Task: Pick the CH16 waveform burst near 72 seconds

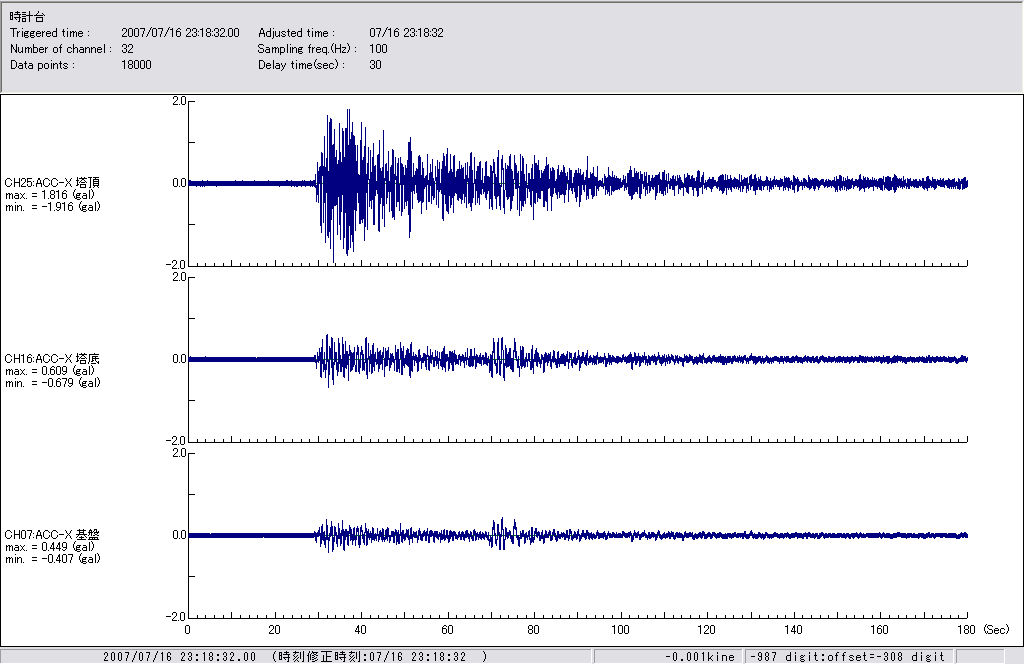Action: tap(500, 358)
